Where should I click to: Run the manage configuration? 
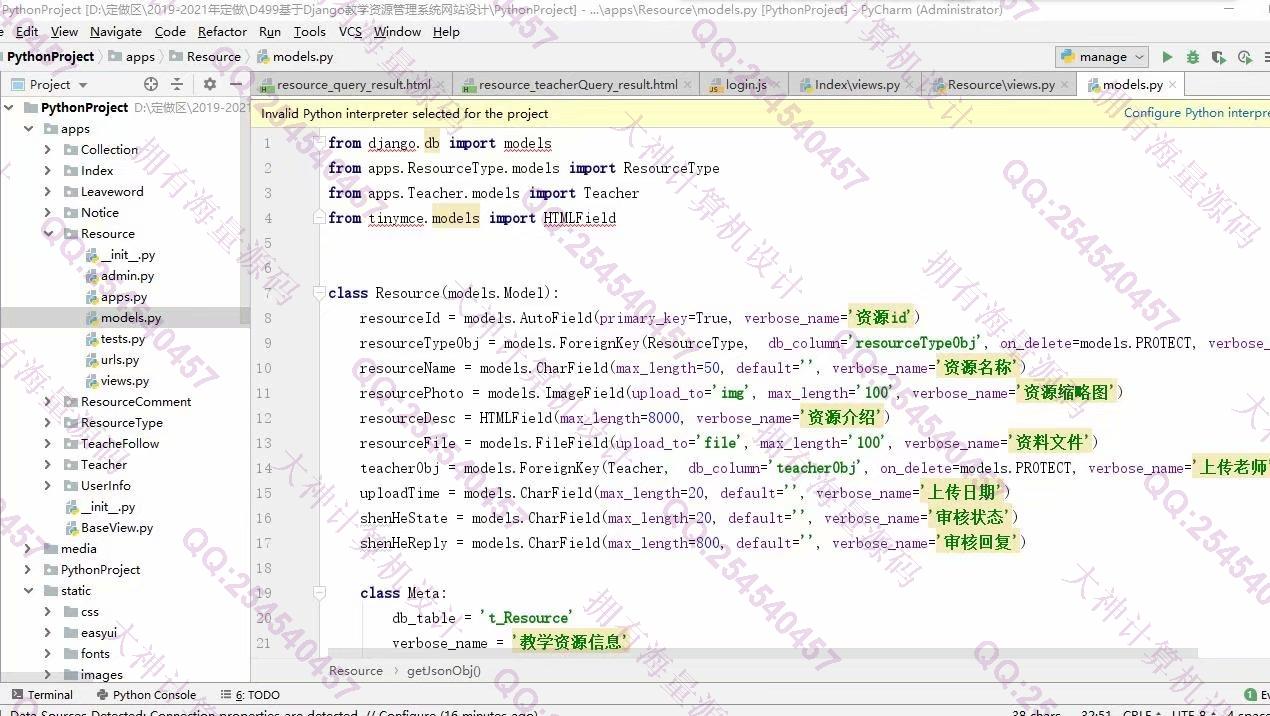click(x=1167, y=57)
